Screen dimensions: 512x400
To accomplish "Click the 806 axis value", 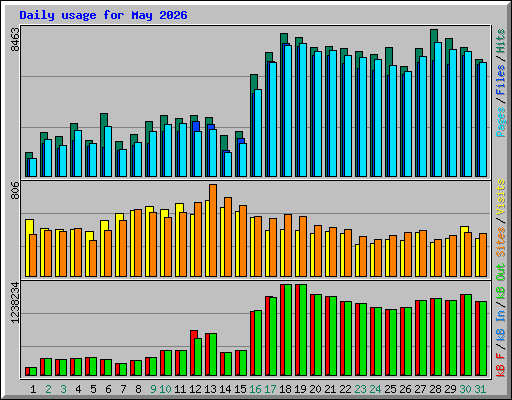I will (15, 191).
